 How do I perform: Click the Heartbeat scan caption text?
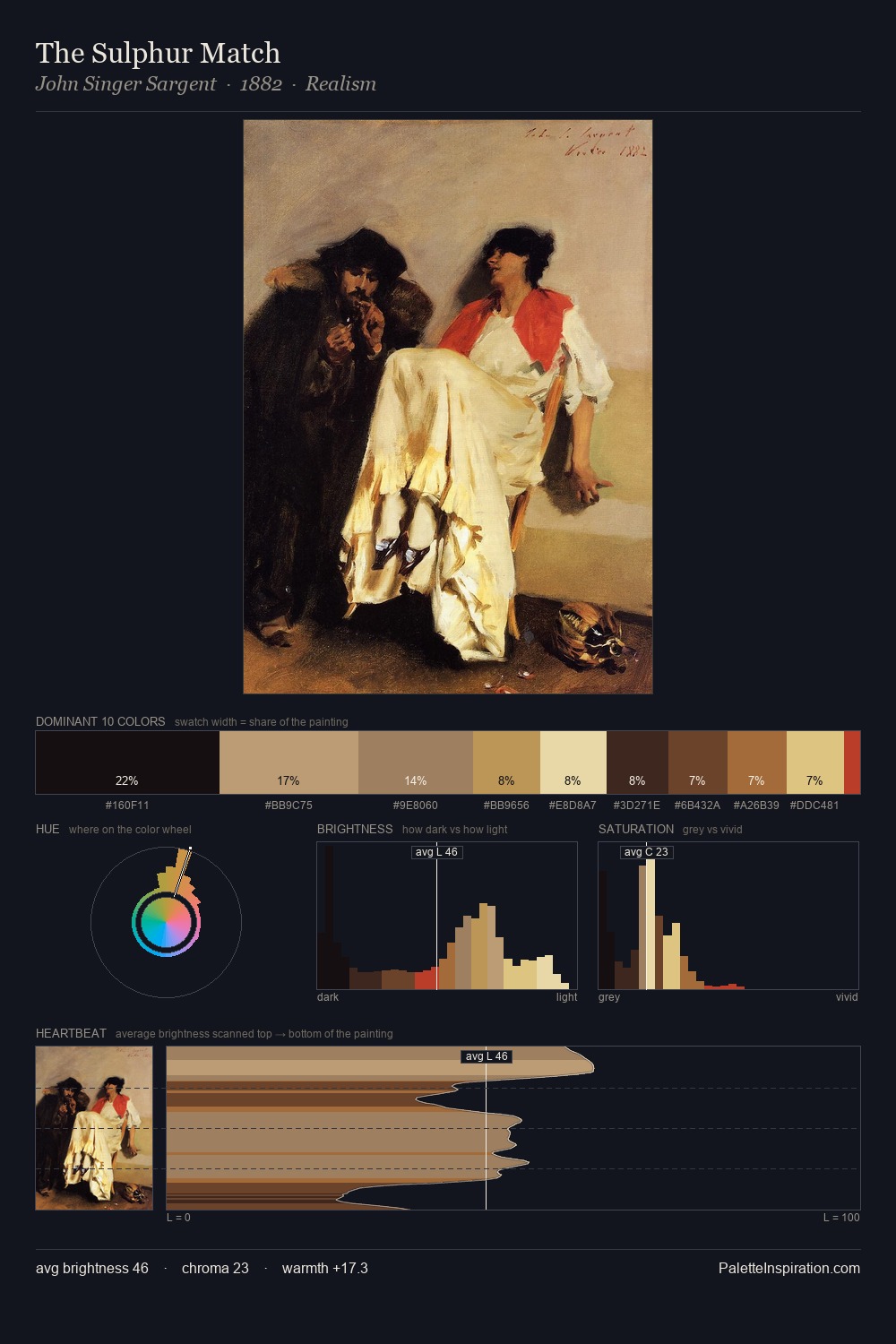[x=254, y=1034]
